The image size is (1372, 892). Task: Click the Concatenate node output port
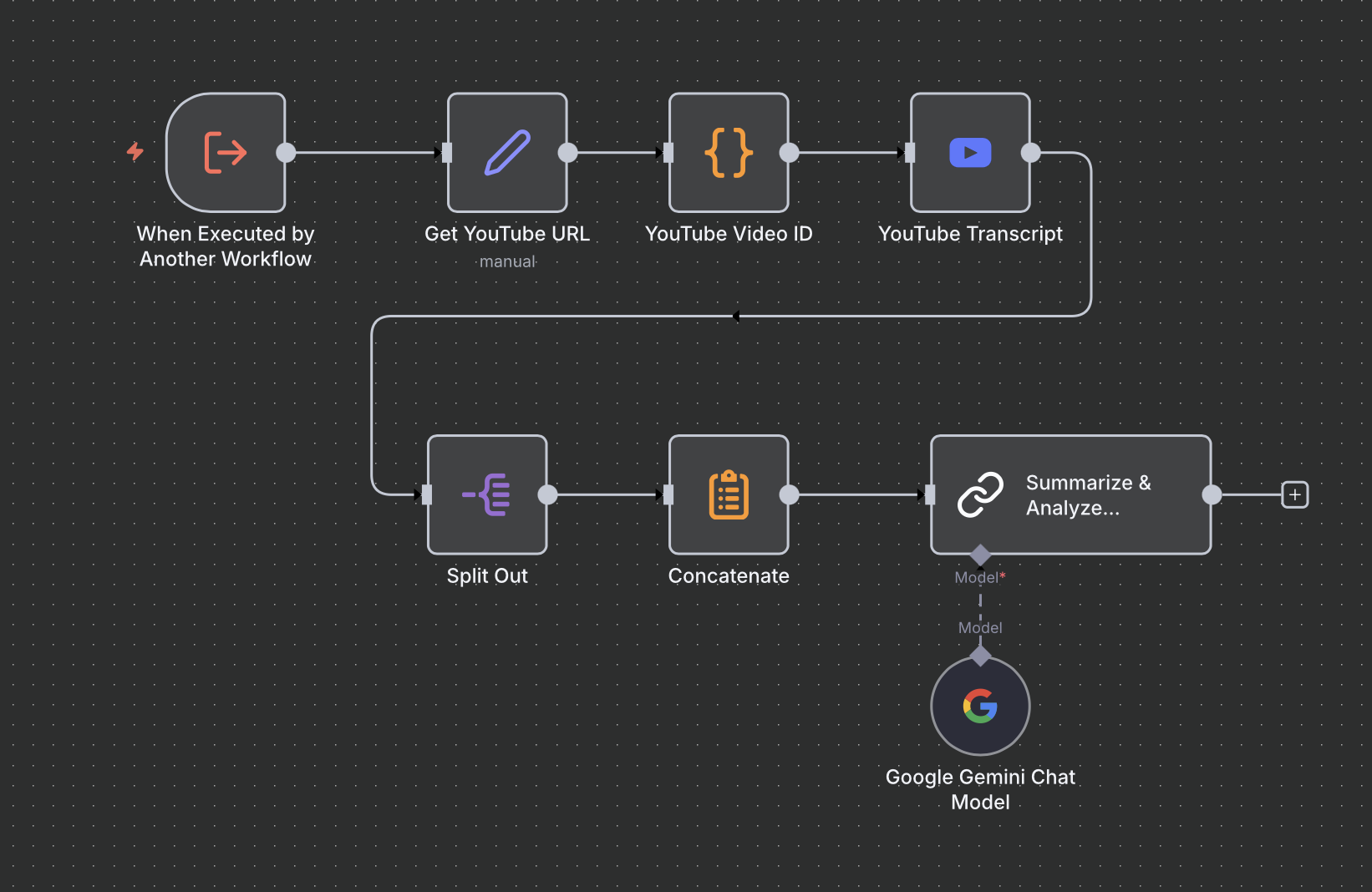click(789, 494)
